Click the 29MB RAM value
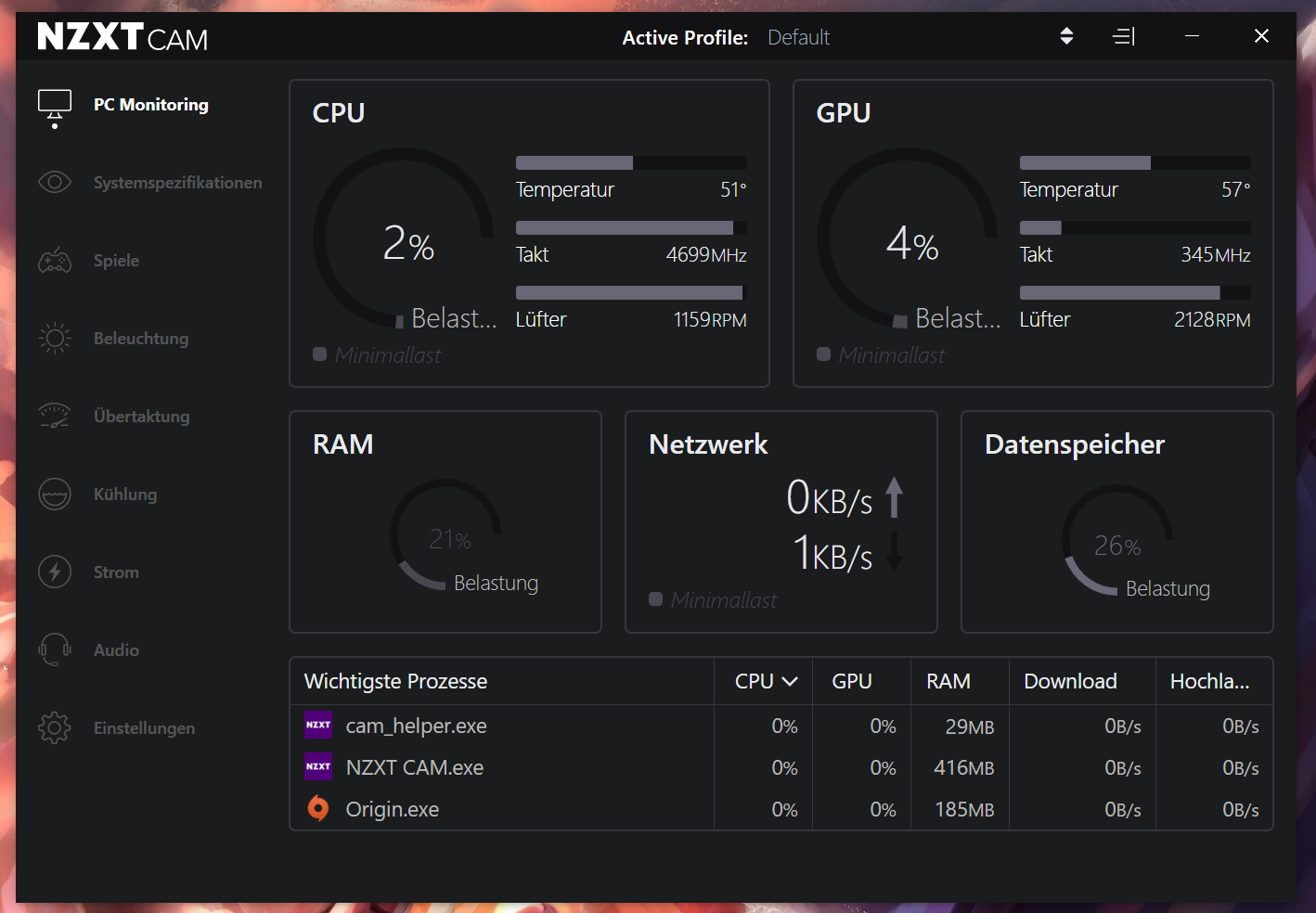 coord(970,727)
